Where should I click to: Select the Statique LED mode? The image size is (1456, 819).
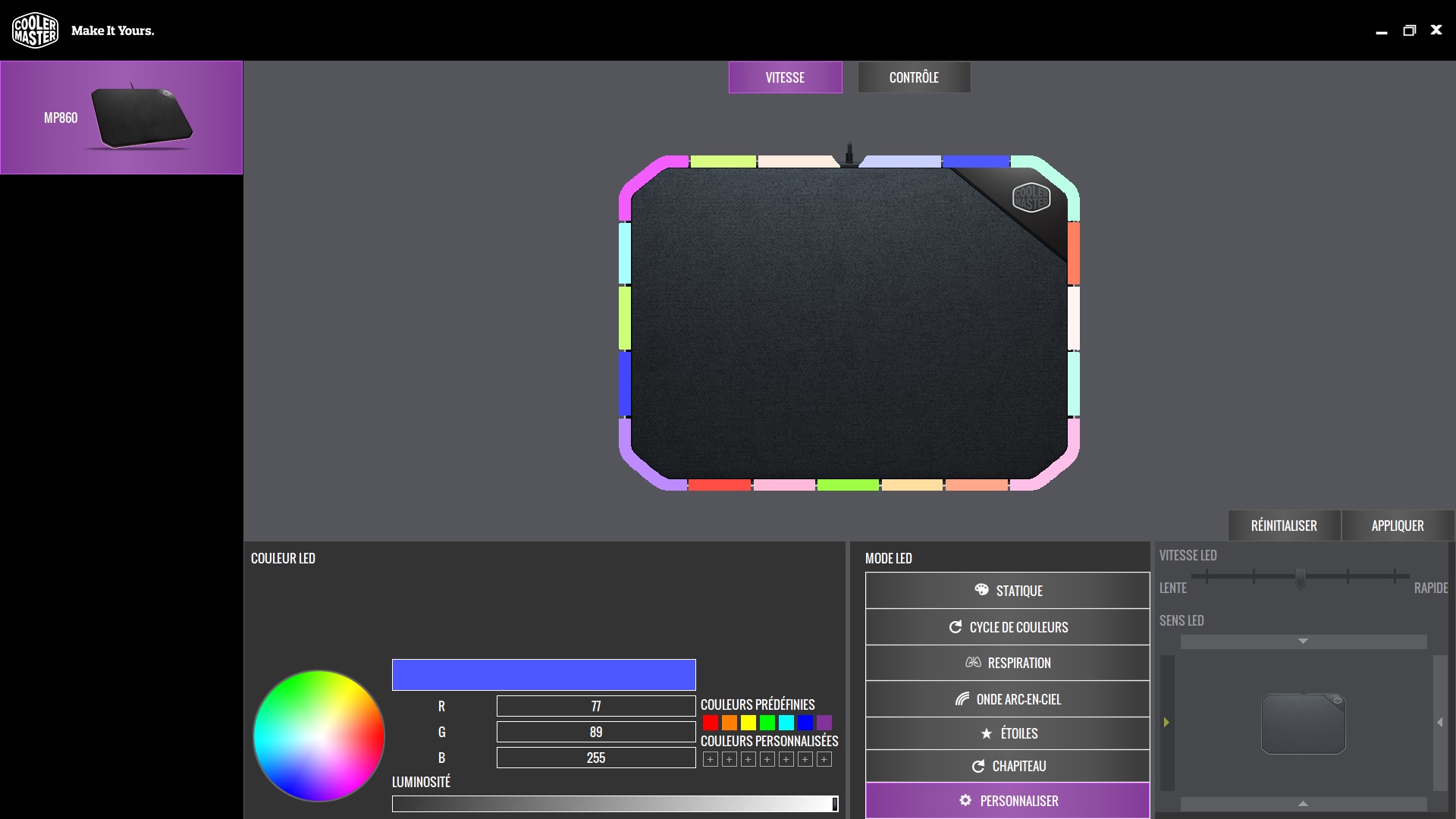click(1007, 591)
